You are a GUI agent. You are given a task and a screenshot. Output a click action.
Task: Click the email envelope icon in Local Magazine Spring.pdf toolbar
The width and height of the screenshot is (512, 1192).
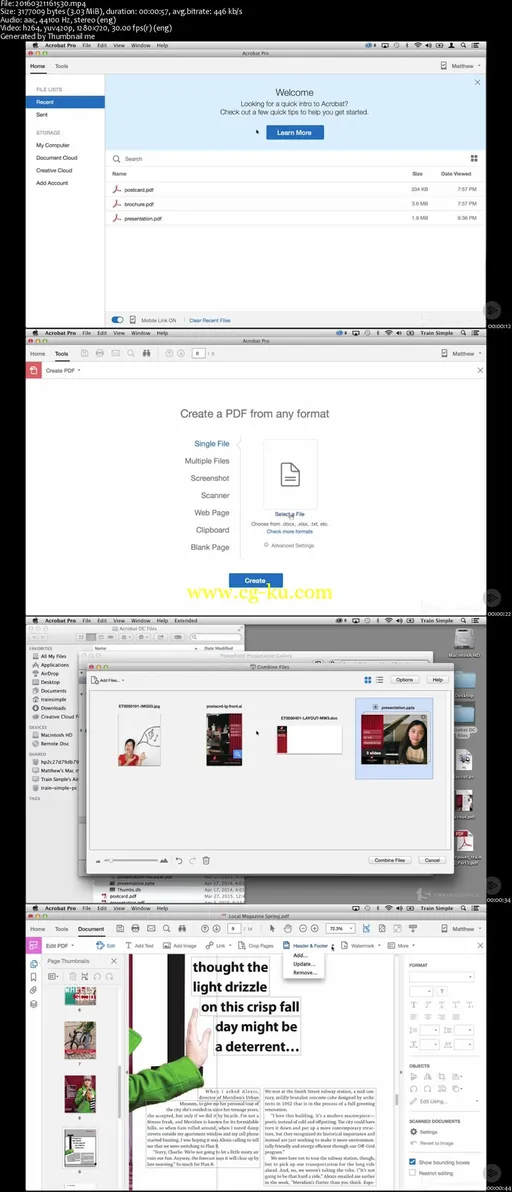tap(151, 928)
